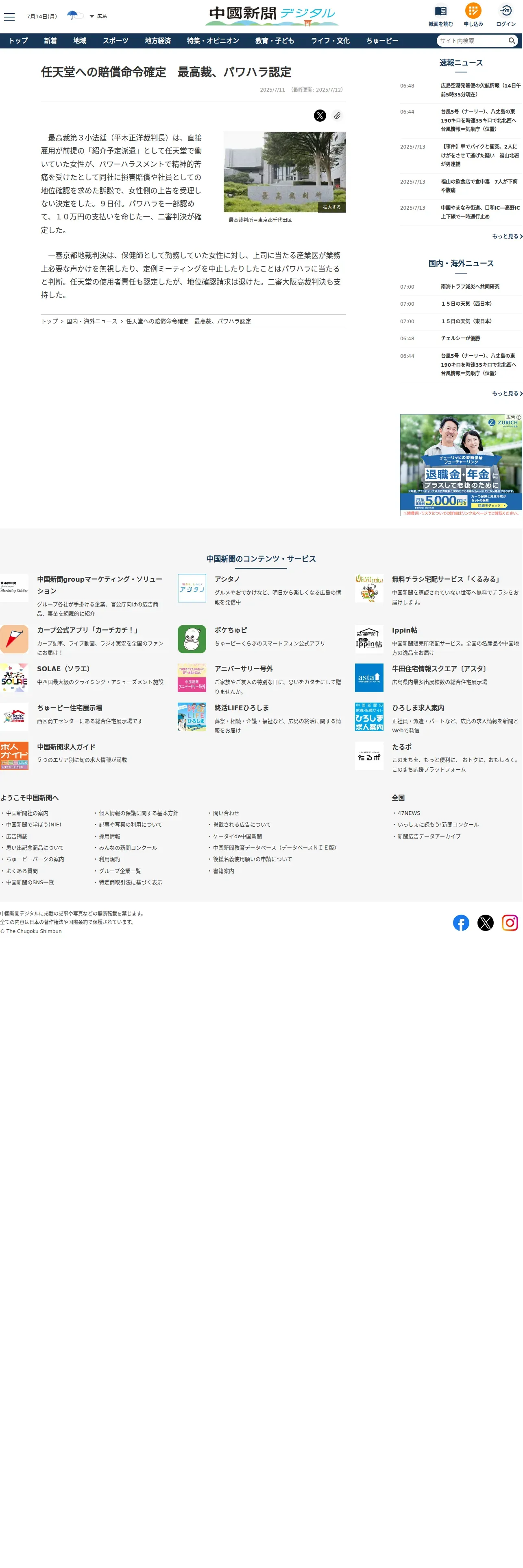The height and width of the screenshot is (1568, 523).
Task: Open 福山の飲食店で食中毒 news item
Action: (480, 186)
